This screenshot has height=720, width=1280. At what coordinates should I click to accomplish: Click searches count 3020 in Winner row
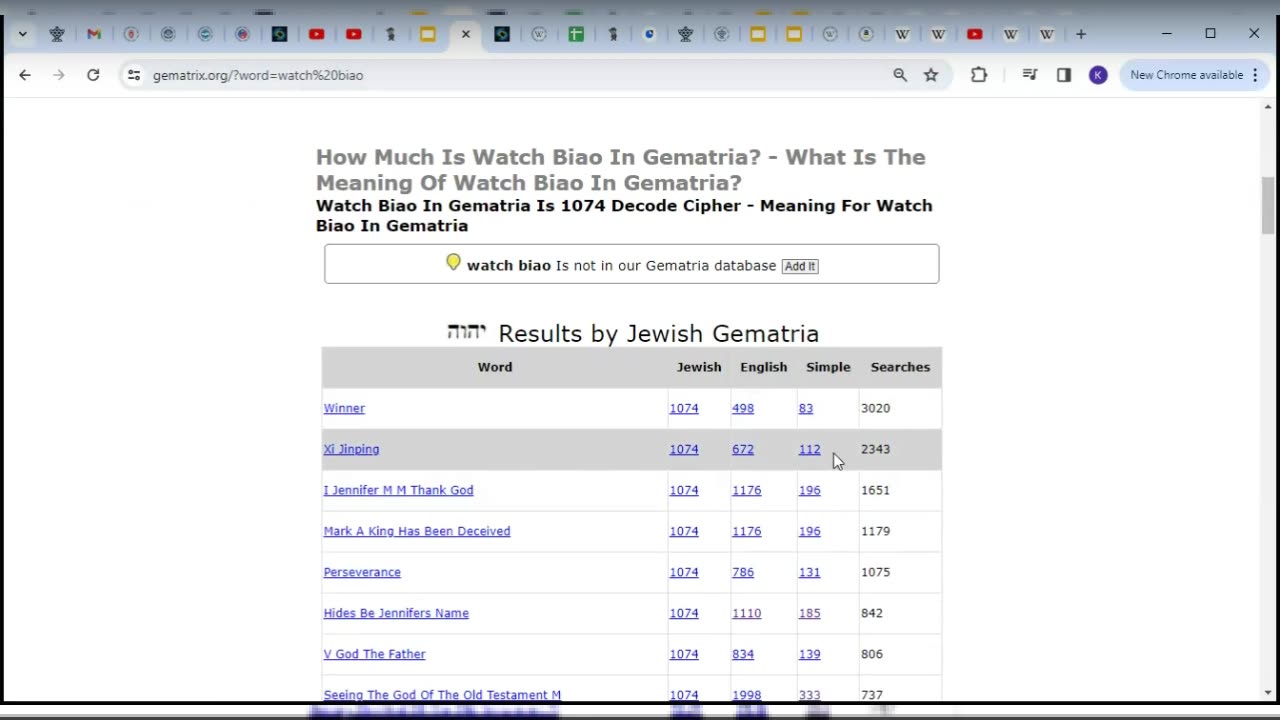875,408
